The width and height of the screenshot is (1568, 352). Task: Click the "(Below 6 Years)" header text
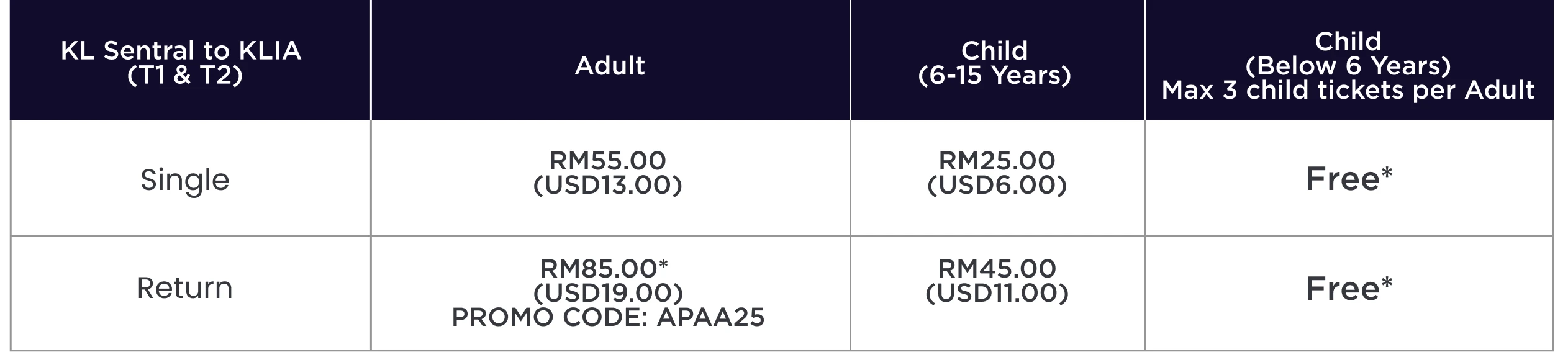pyautogui.click(x=1348, y=66)
